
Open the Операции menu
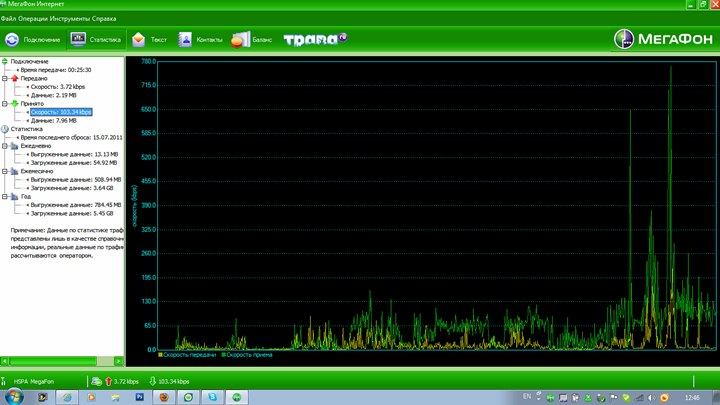33,19
